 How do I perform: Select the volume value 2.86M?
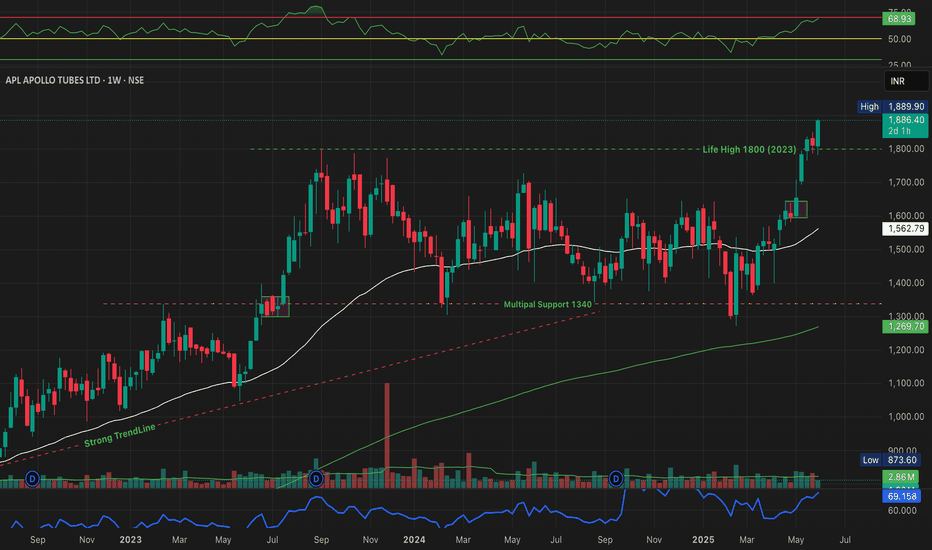901,477
